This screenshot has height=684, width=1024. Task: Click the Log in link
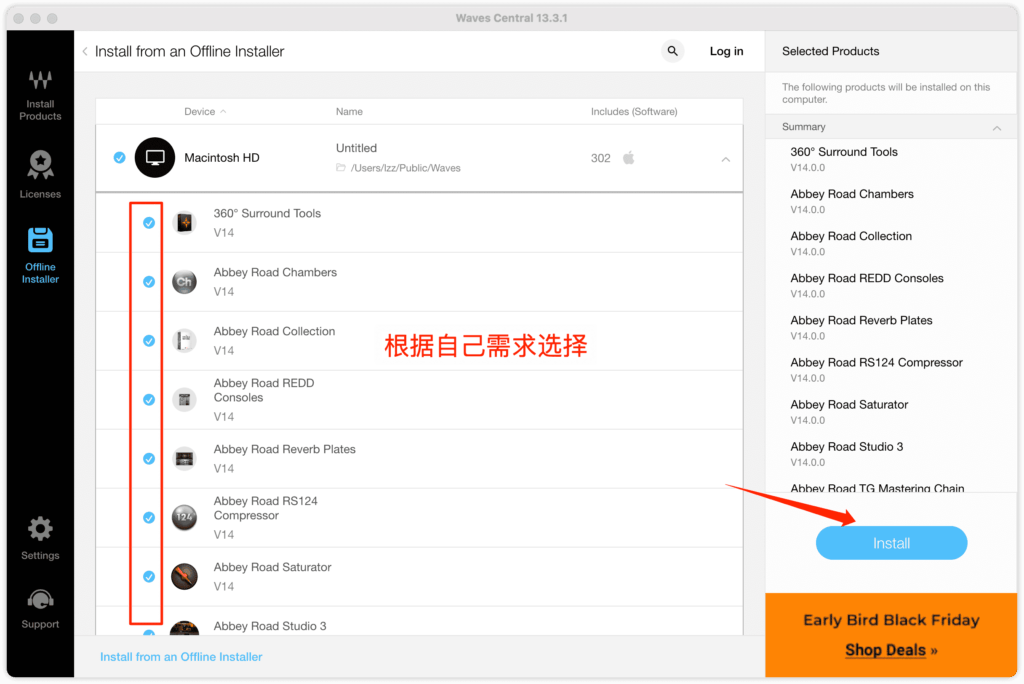tap(726, 51)
